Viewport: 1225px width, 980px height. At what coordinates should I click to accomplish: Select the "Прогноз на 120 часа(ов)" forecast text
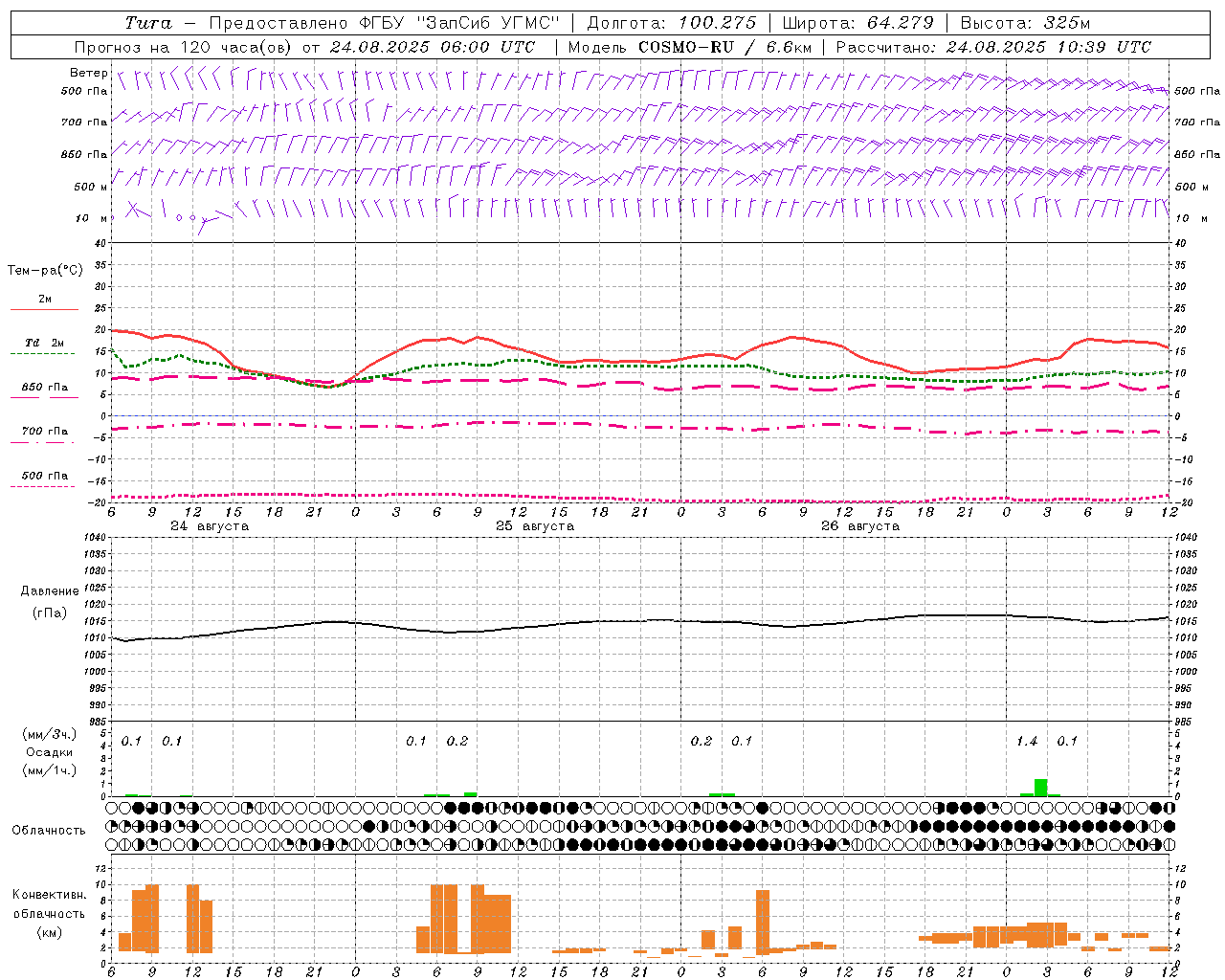[184, 47]
